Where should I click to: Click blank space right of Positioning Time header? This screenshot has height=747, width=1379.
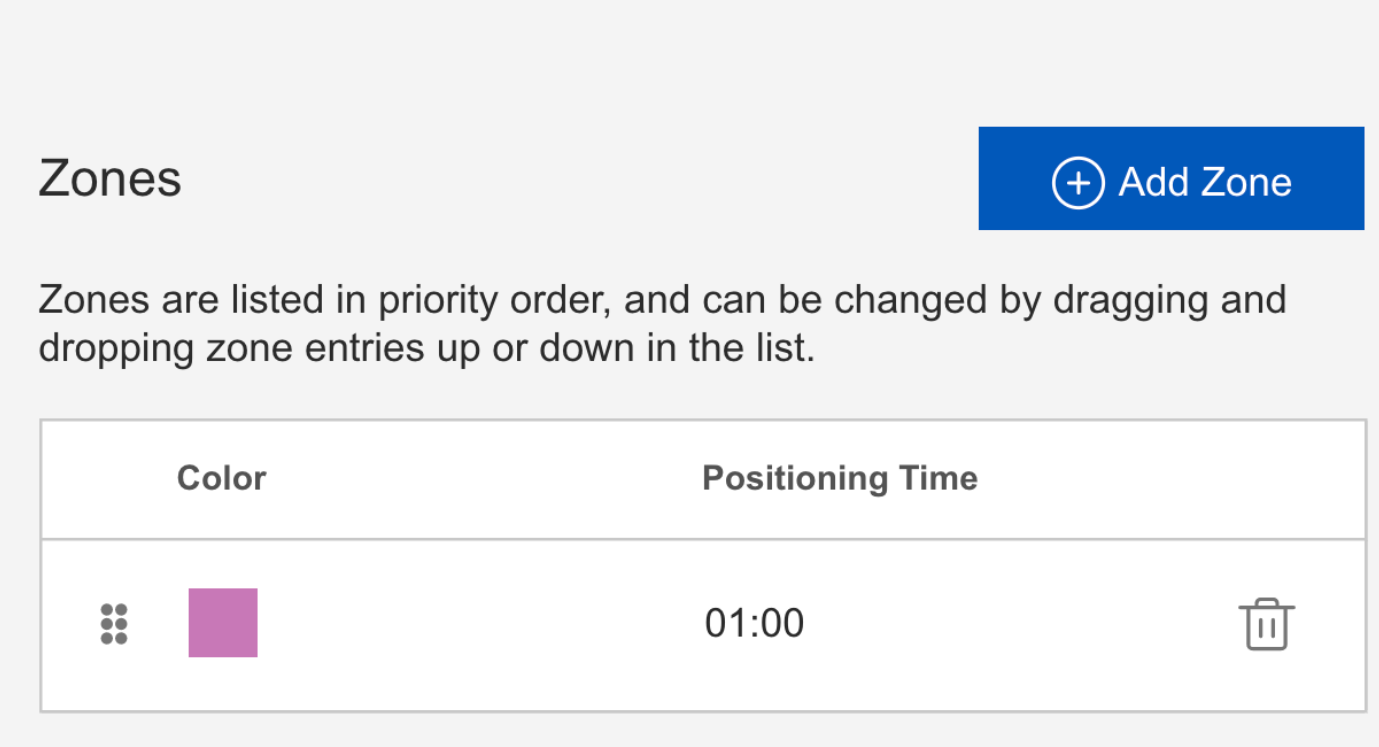coord(1170,479)
